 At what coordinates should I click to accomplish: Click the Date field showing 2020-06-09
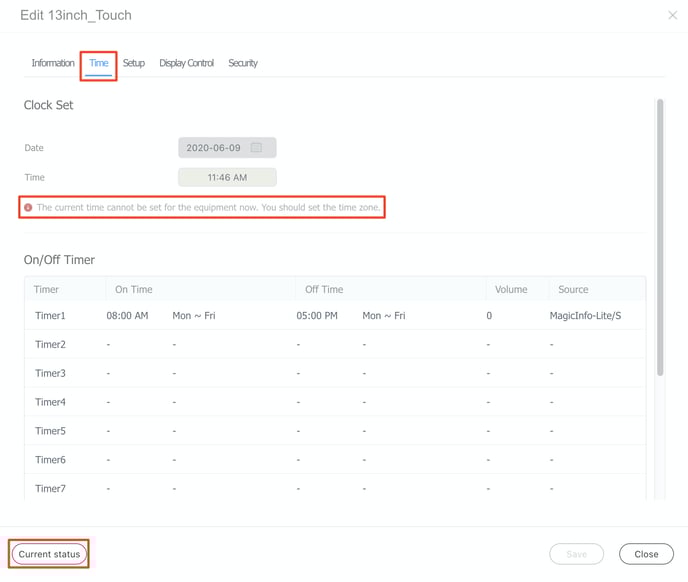click(227, 147)
